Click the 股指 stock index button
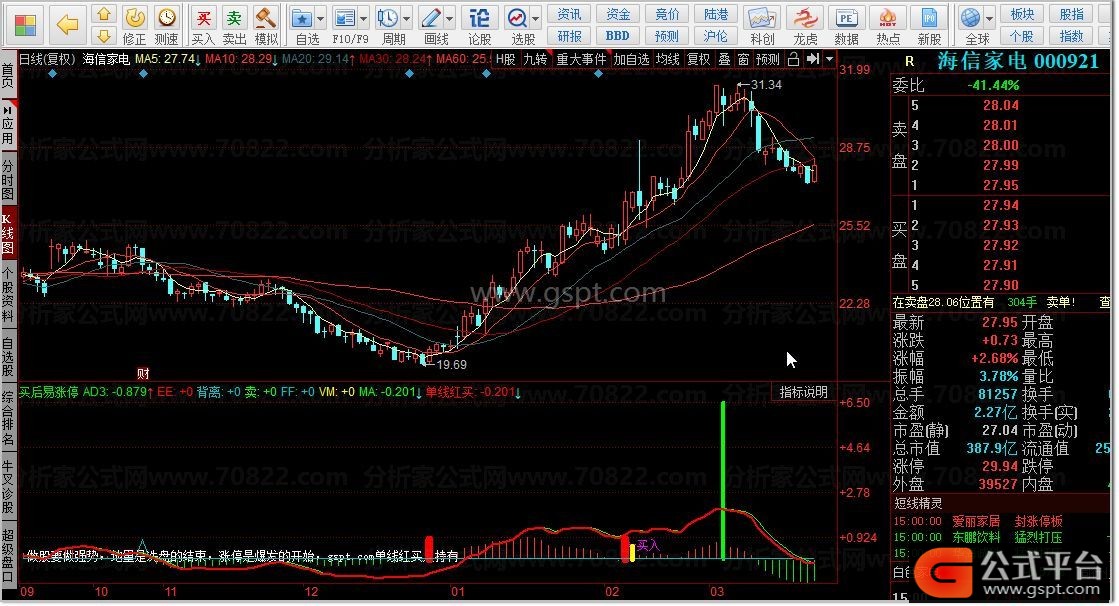This screenshot has height=606, width=1119. tap(1071, 14)
